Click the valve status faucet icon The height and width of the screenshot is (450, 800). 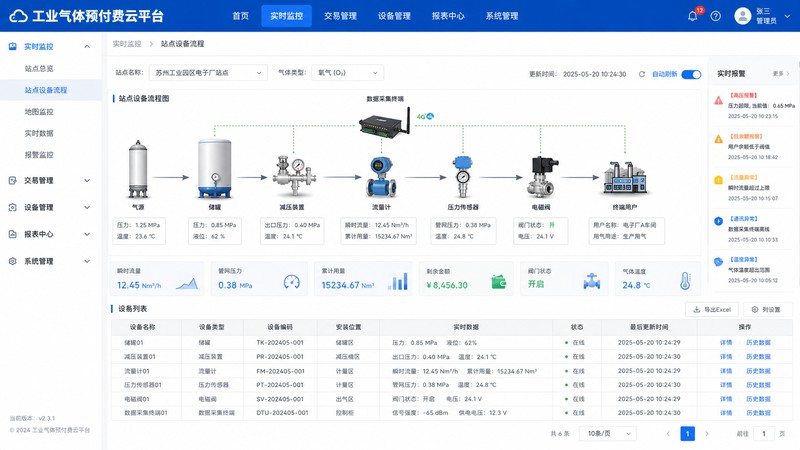click(x=592, y=282)
